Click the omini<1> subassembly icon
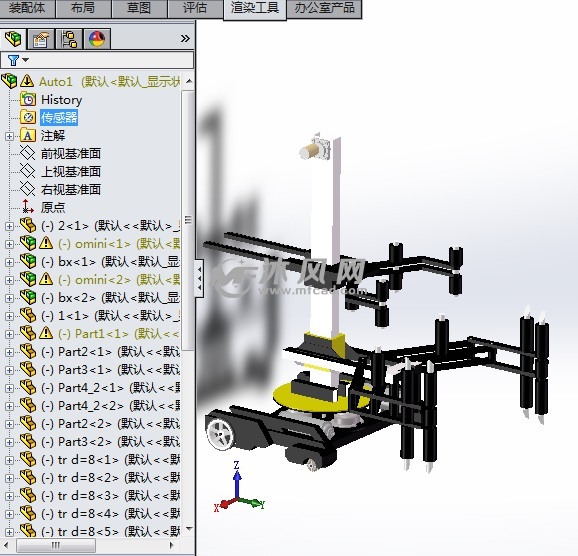The width and height of the screenshot is (578, 556). pos(28,243)
